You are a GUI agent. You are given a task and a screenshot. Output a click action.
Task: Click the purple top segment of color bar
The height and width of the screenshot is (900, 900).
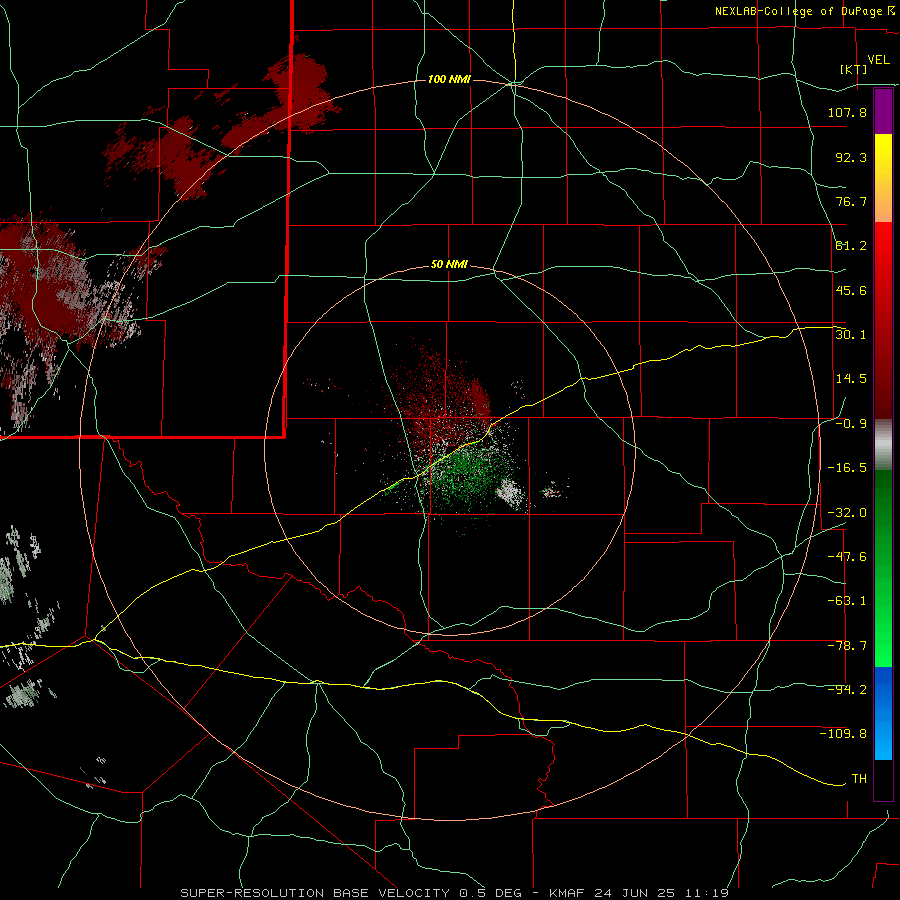pyautogui.click(x=883, y=111)
